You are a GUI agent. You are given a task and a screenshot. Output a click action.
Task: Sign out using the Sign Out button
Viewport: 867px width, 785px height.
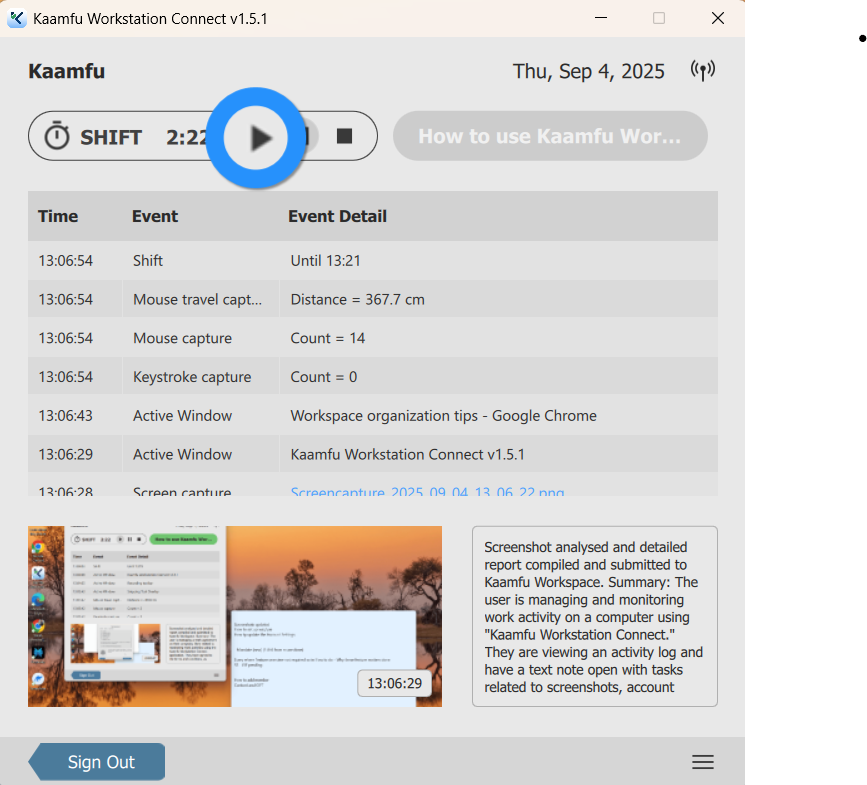[98, 762]
